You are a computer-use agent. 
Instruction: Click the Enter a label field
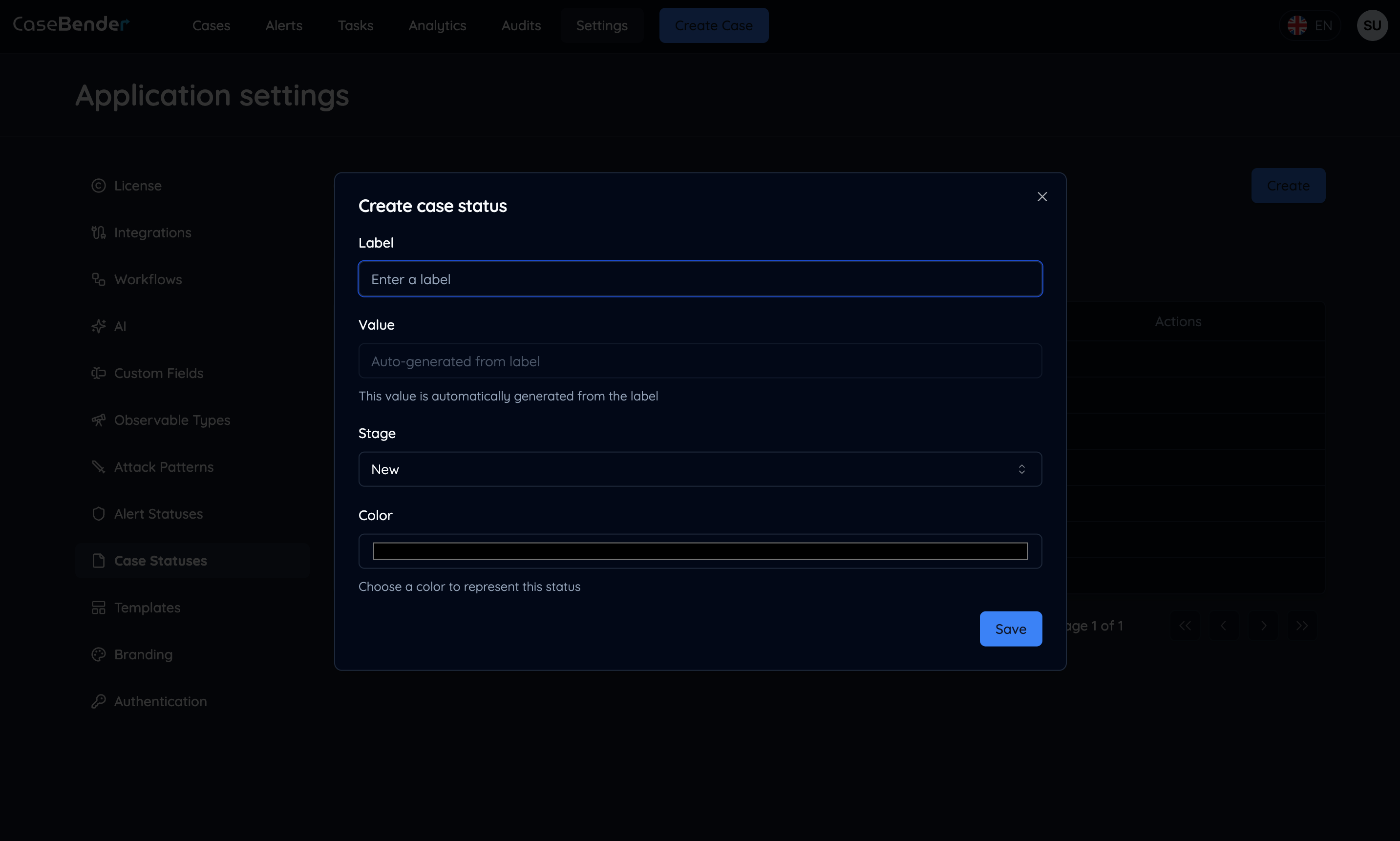pos(700,278)
